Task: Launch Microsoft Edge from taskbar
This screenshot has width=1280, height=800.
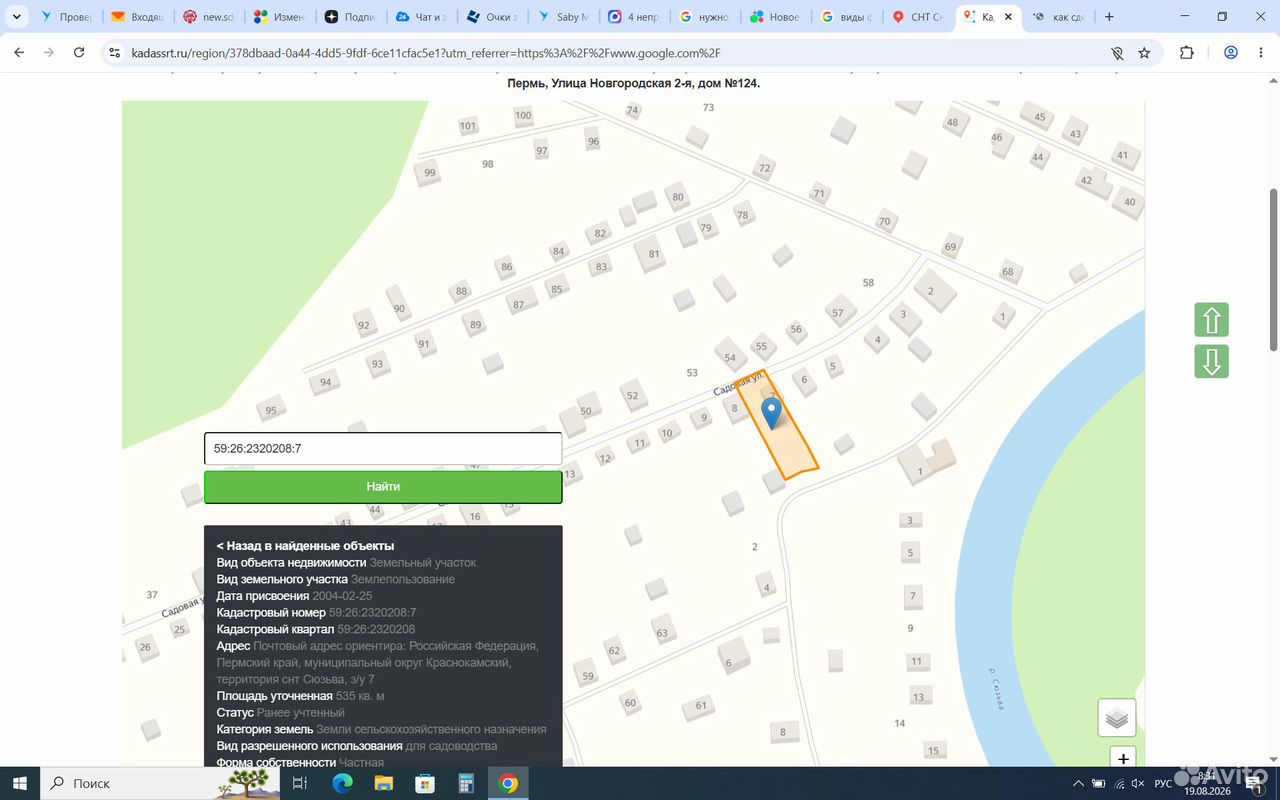Action: pyautogui.click(x=341, y=783)
